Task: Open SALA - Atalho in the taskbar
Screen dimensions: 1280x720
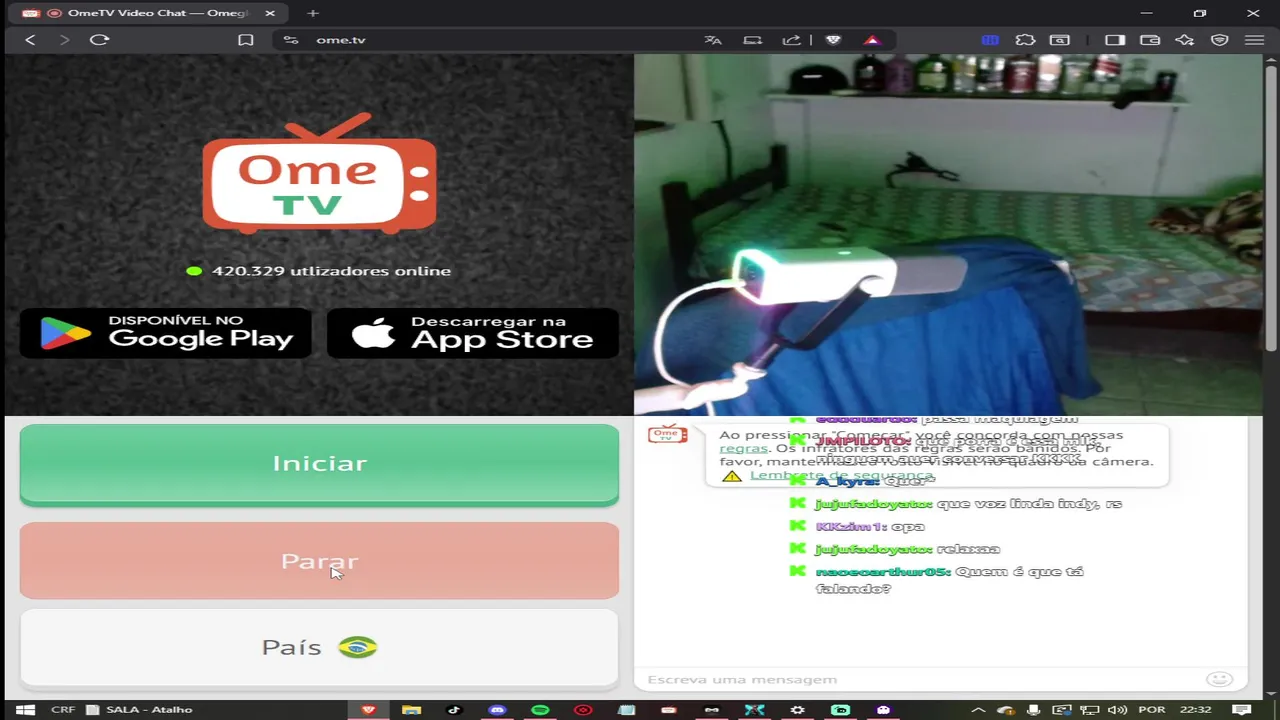Action: [139, 710]
